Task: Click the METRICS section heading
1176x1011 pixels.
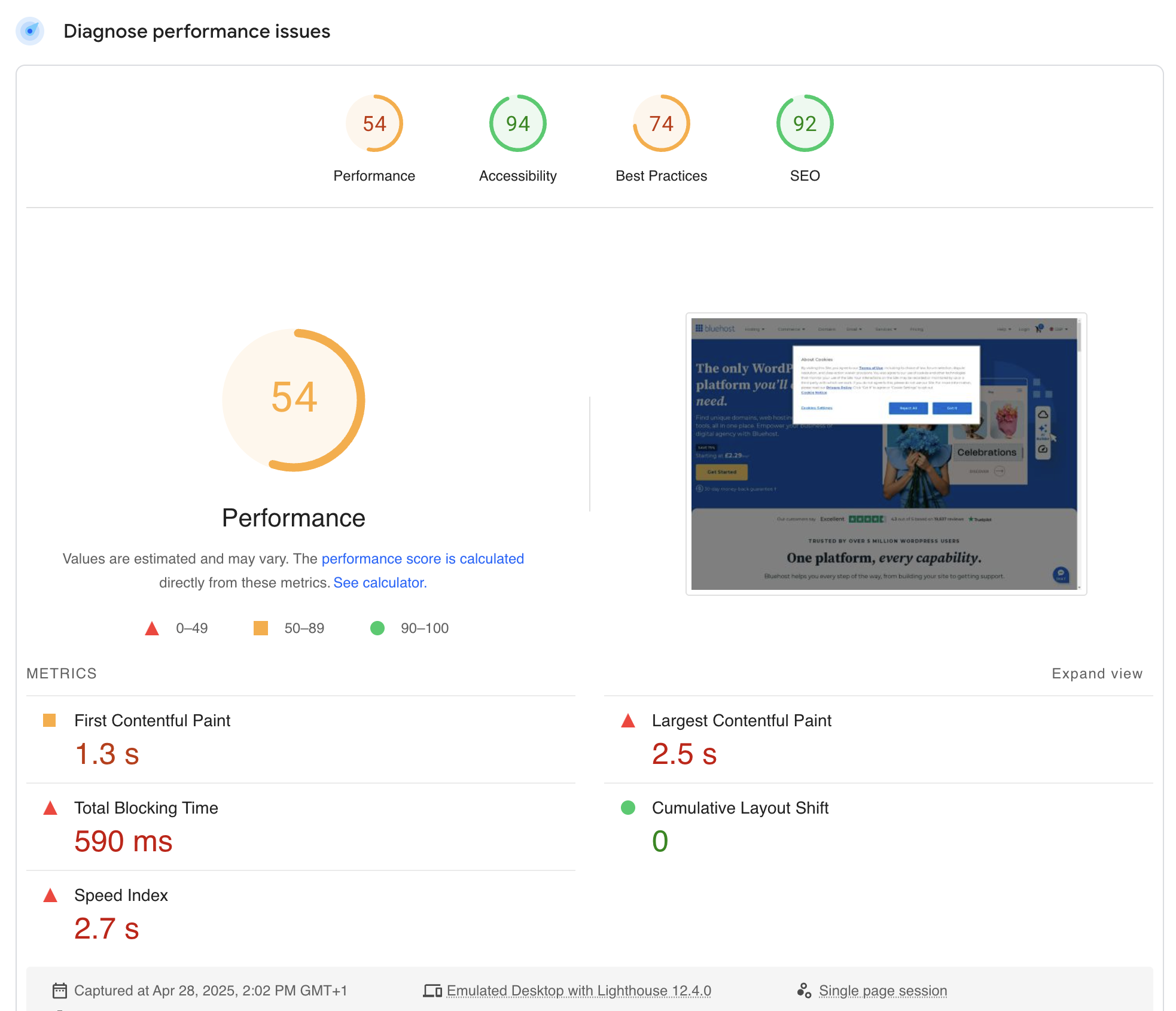Action: tap(62, 674)
